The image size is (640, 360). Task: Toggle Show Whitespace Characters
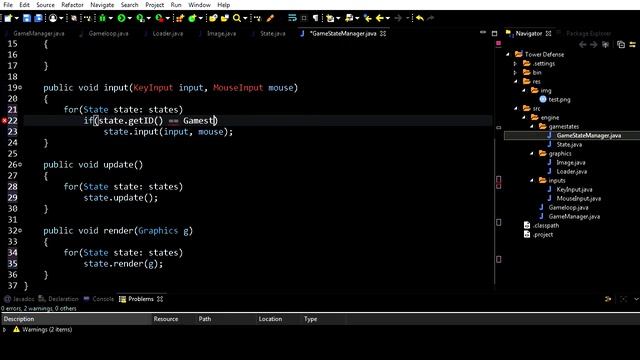click(x=316, y=18)
